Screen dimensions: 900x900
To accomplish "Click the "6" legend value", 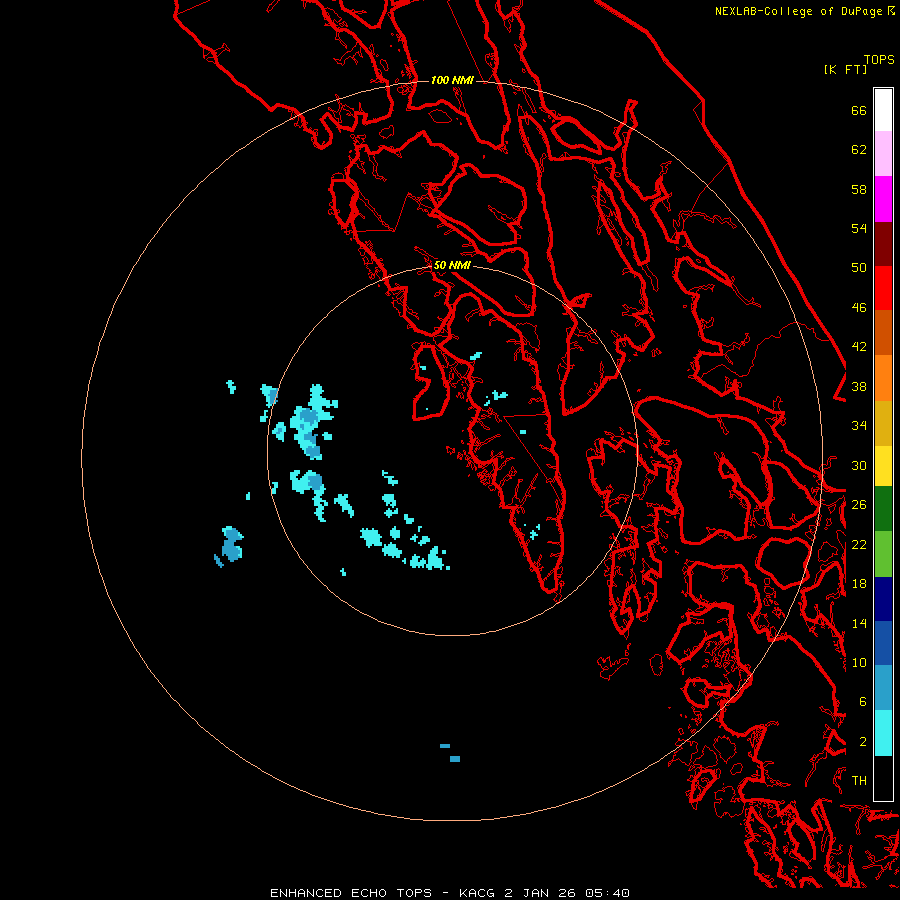I will click(x=863, y=702).
